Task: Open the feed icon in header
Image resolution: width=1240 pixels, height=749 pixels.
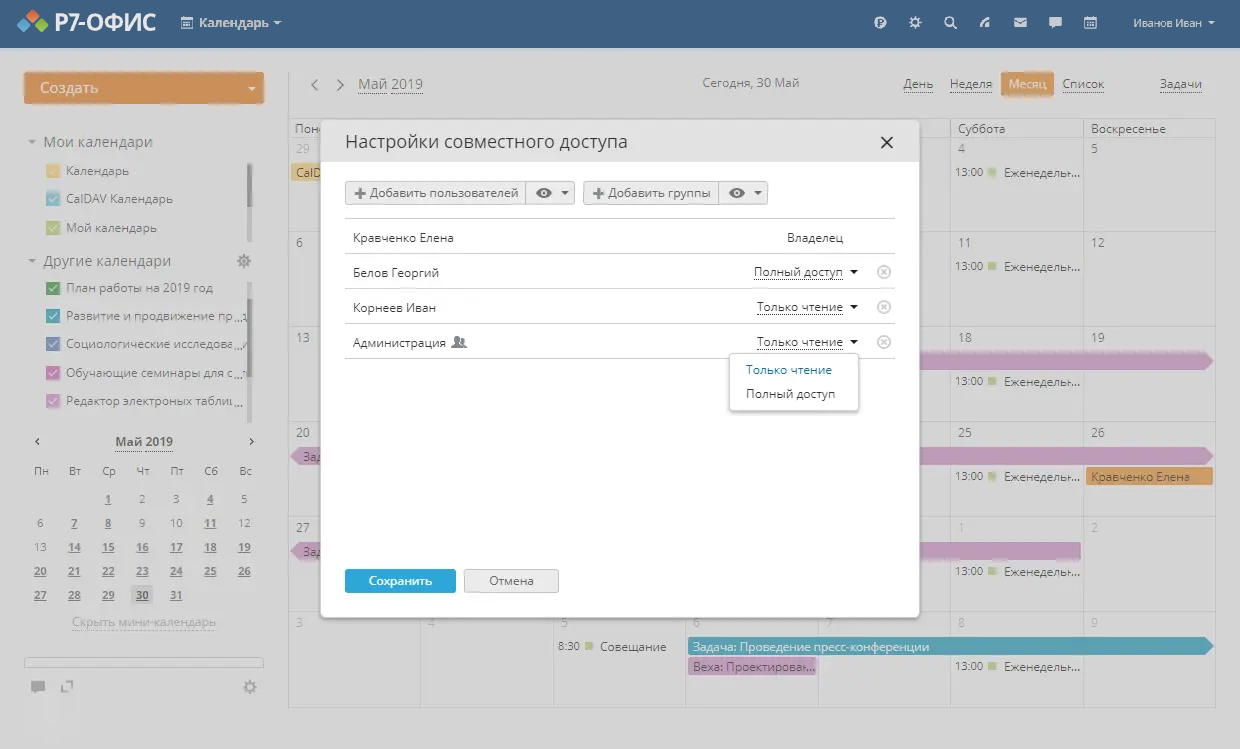Action: pyautogui.click(x=985, y=23)
